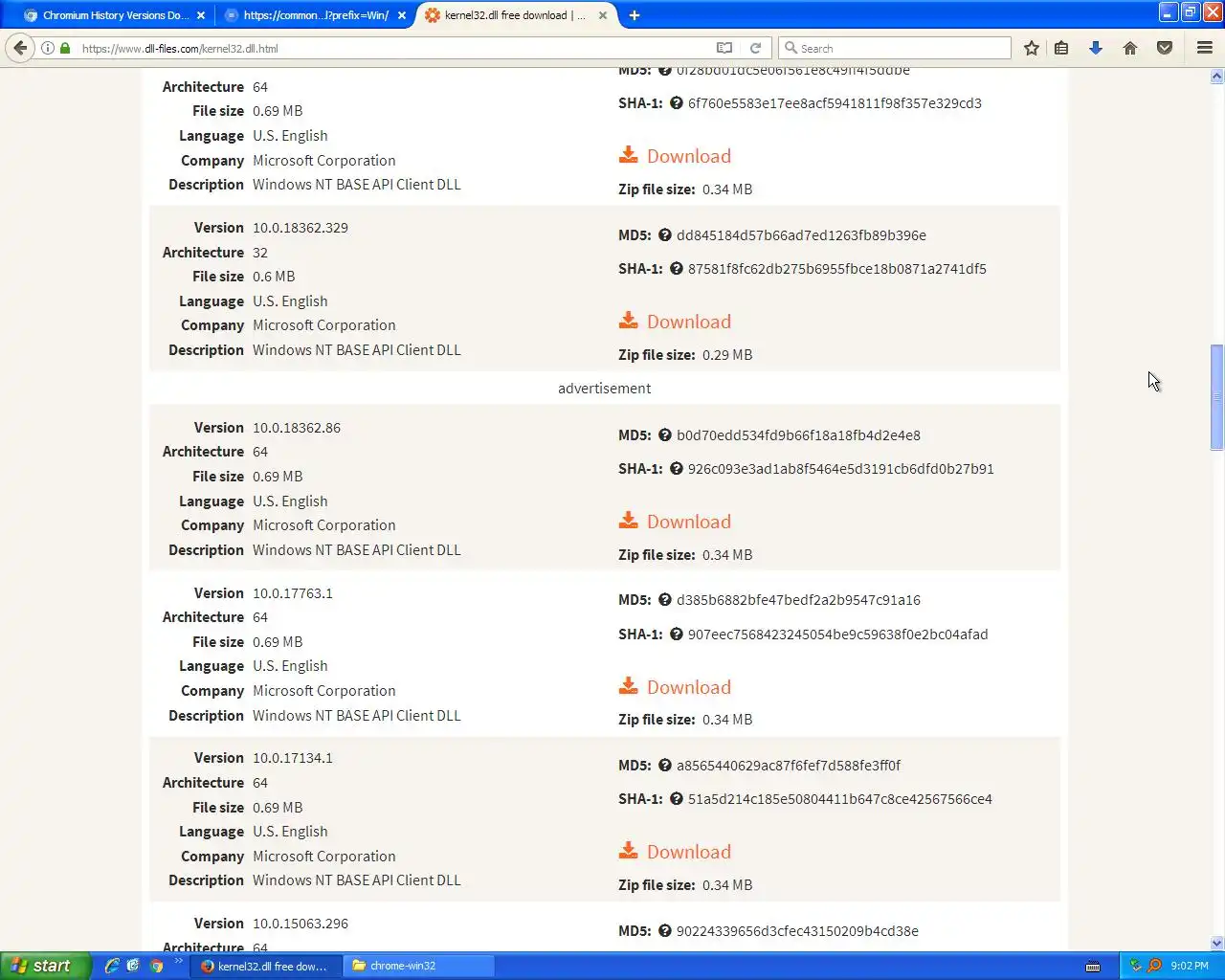Download the 0.34 MB zip above version 10.0.18362.329
This screenshot has width=1225, height=980.
point(675,156)
